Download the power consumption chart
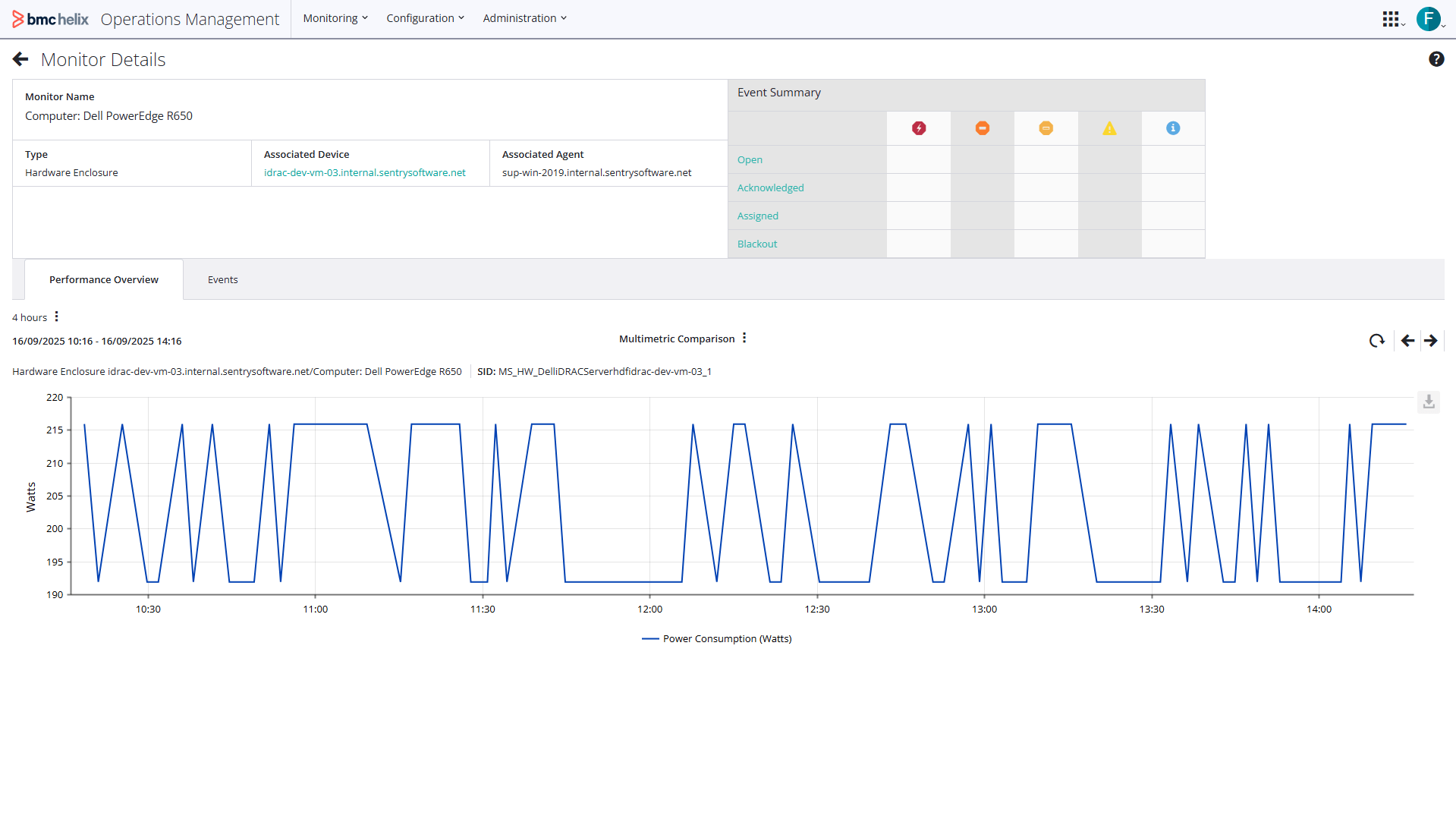 click(x=1428, y=402)
